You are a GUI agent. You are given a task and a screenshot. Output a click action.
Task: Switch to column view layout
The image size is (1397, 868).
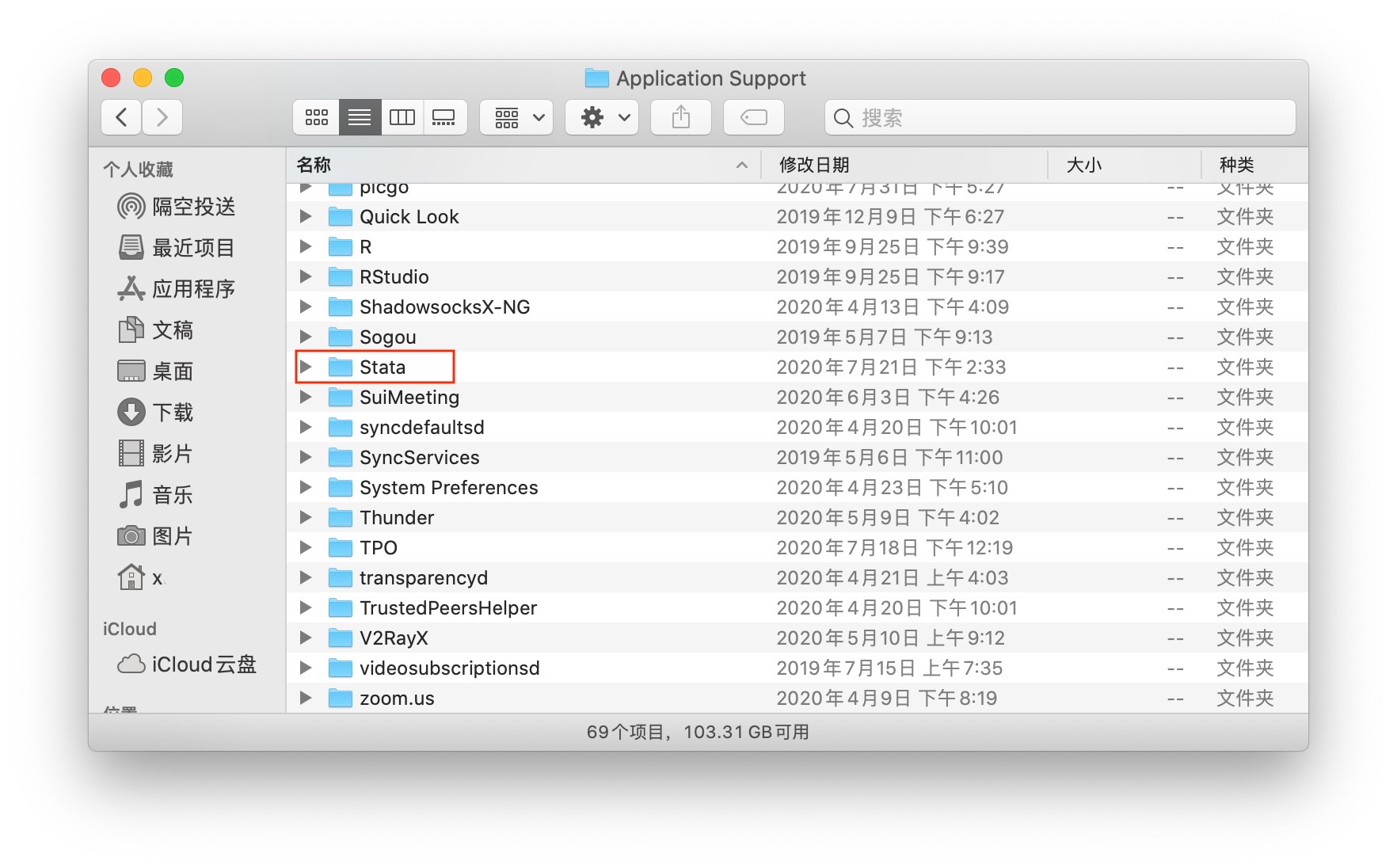coord(402,118)
